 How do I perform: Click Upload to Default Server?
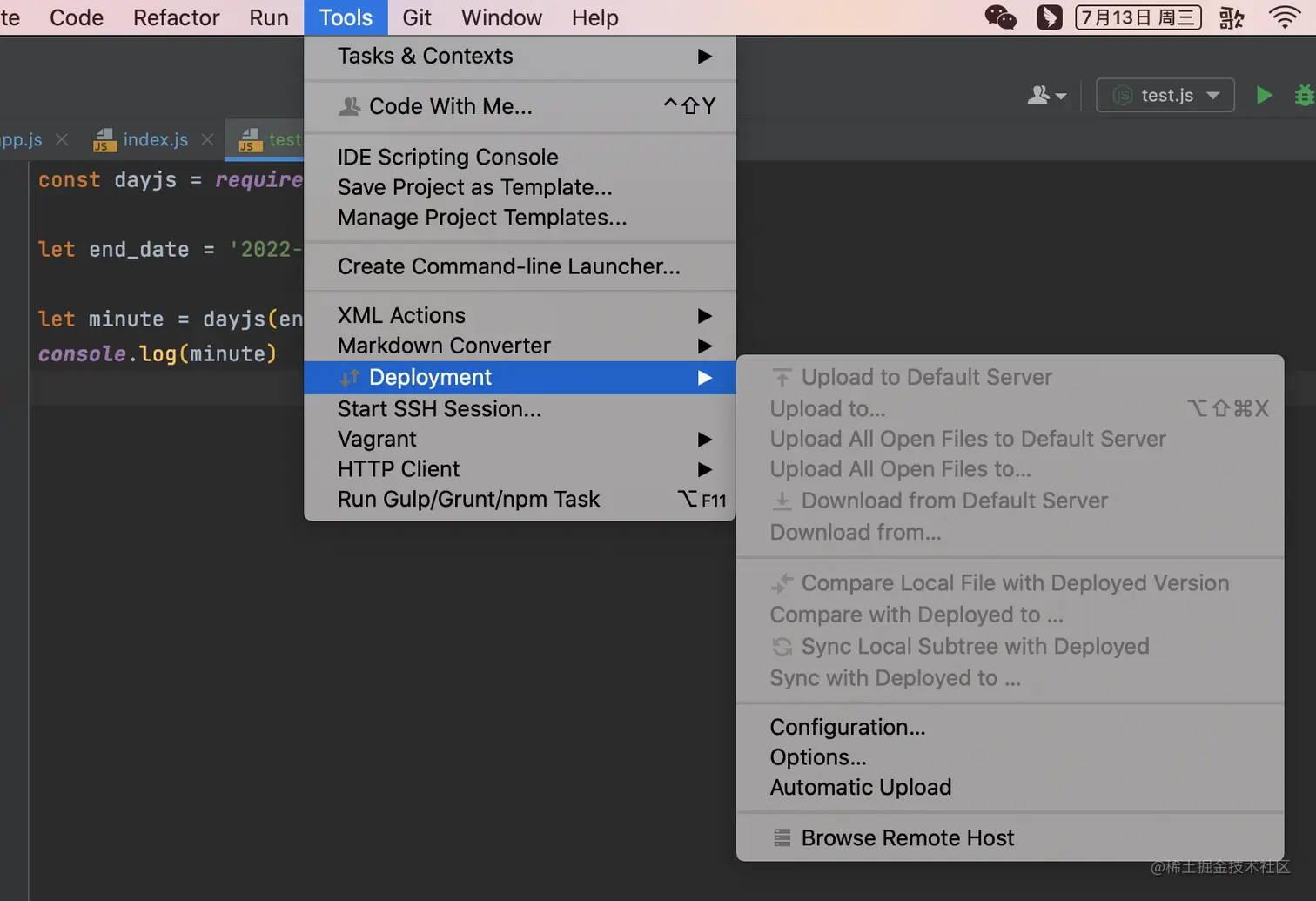click(1010, 377)
